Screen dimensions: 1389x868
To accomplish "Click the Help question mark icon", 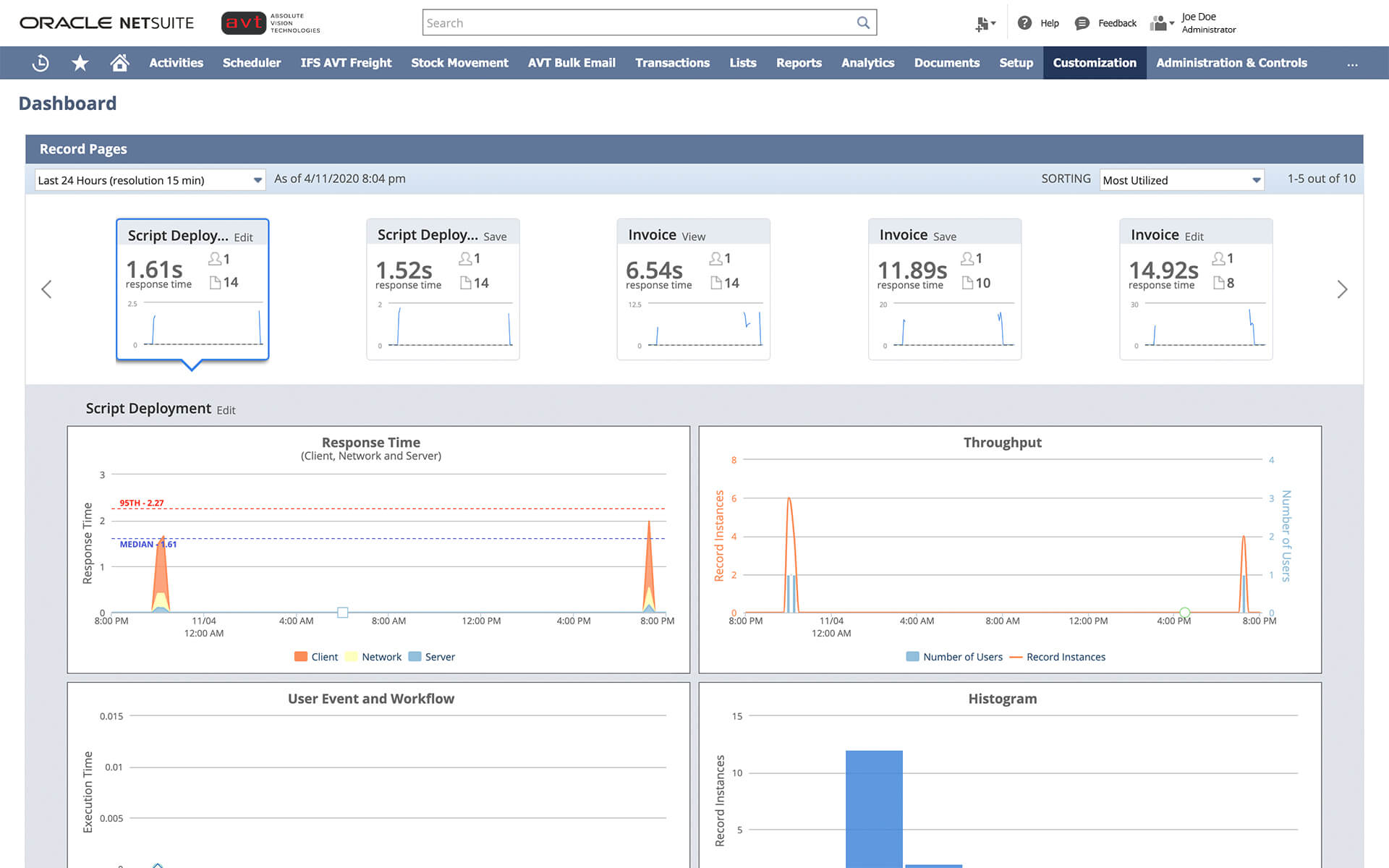I will (1024, 23).
